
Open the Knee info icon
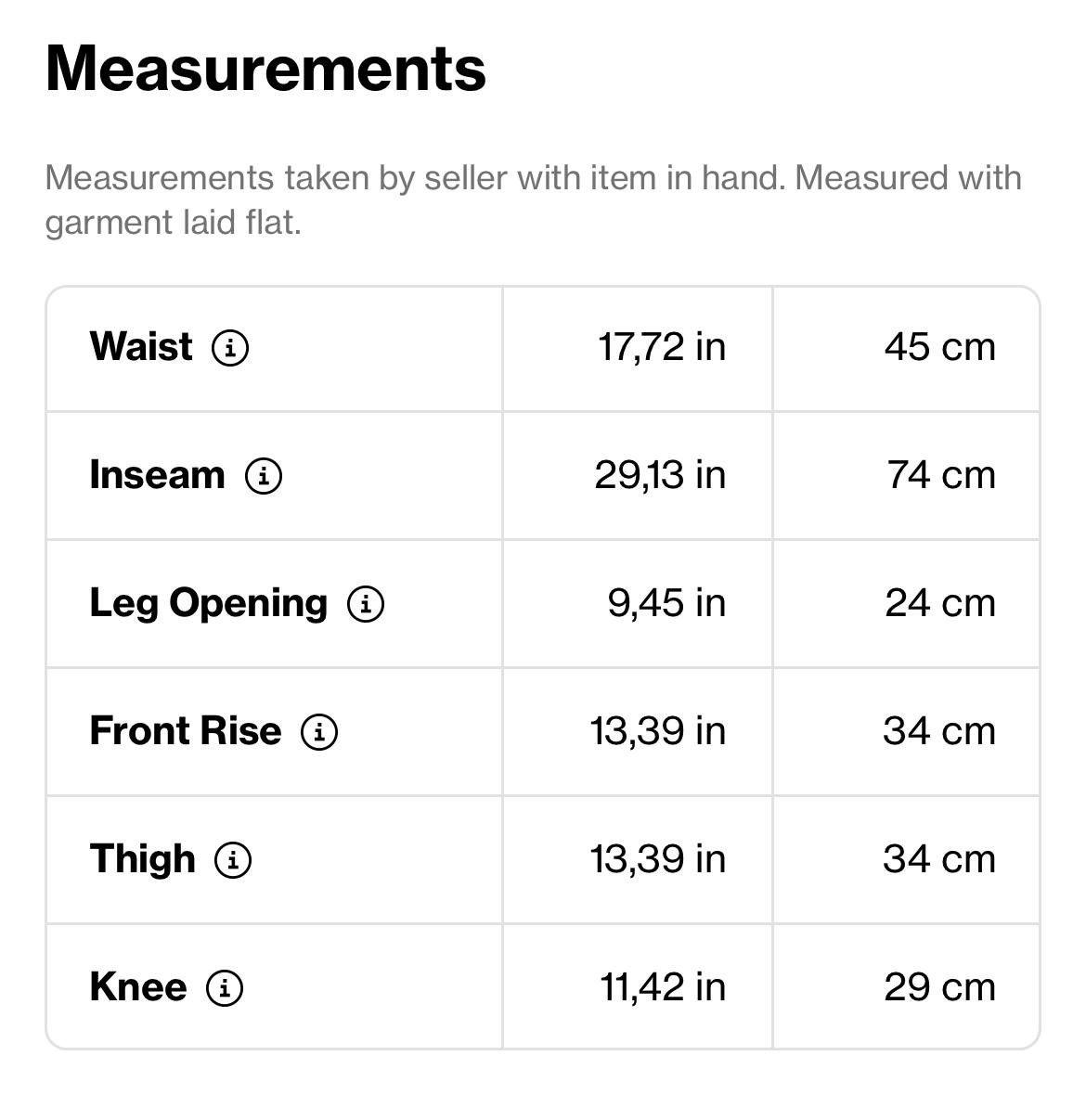coord(225,988)
